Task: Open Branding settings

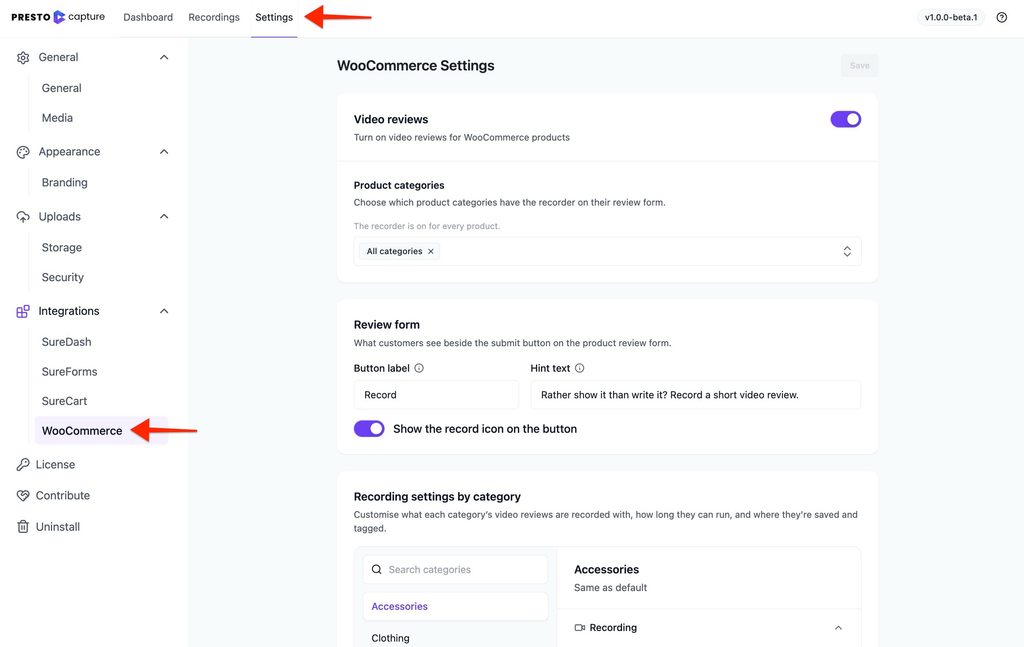Action: point(65,183)
